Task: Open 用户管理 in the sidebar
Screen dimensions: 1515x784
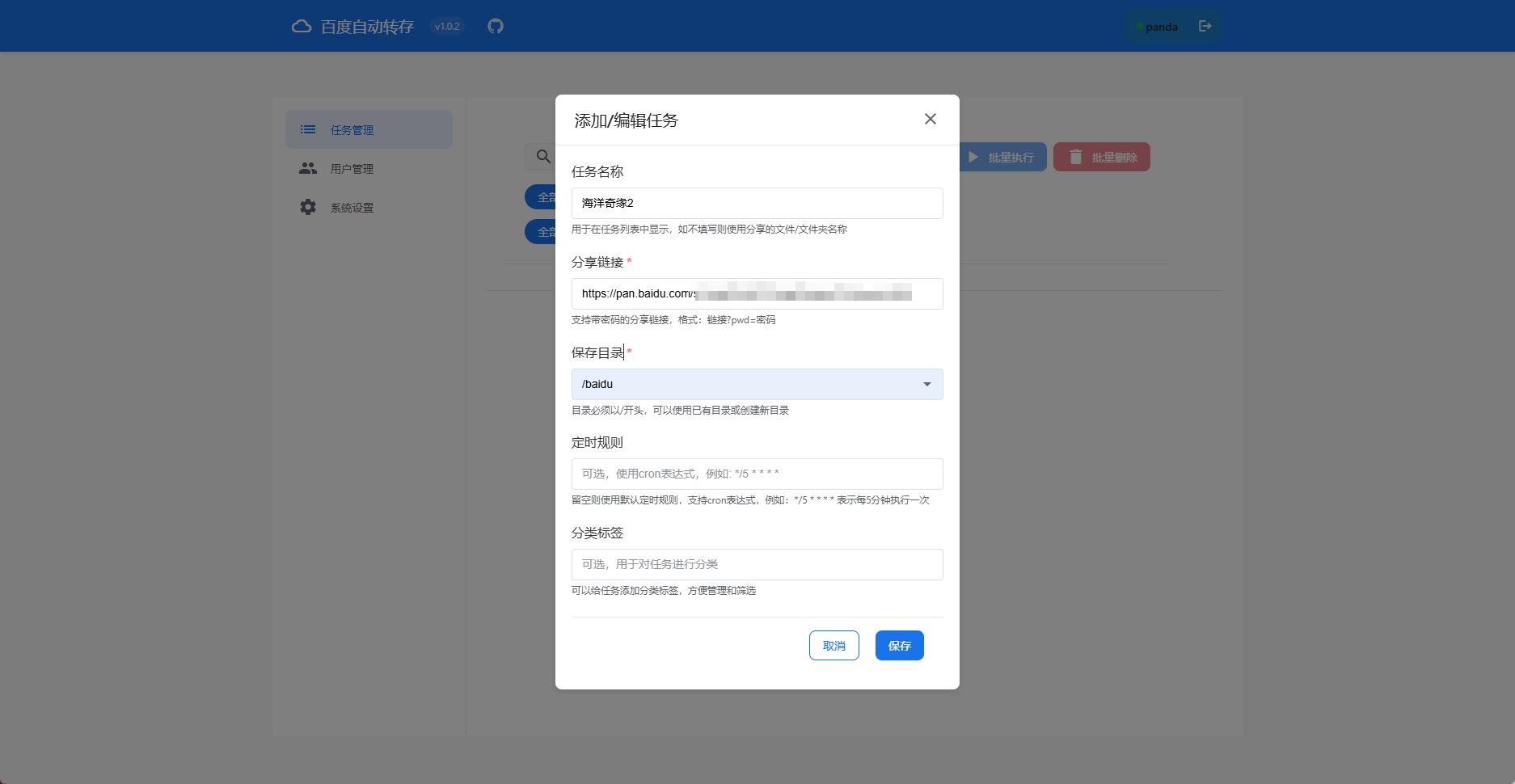Action: [369, 168]
